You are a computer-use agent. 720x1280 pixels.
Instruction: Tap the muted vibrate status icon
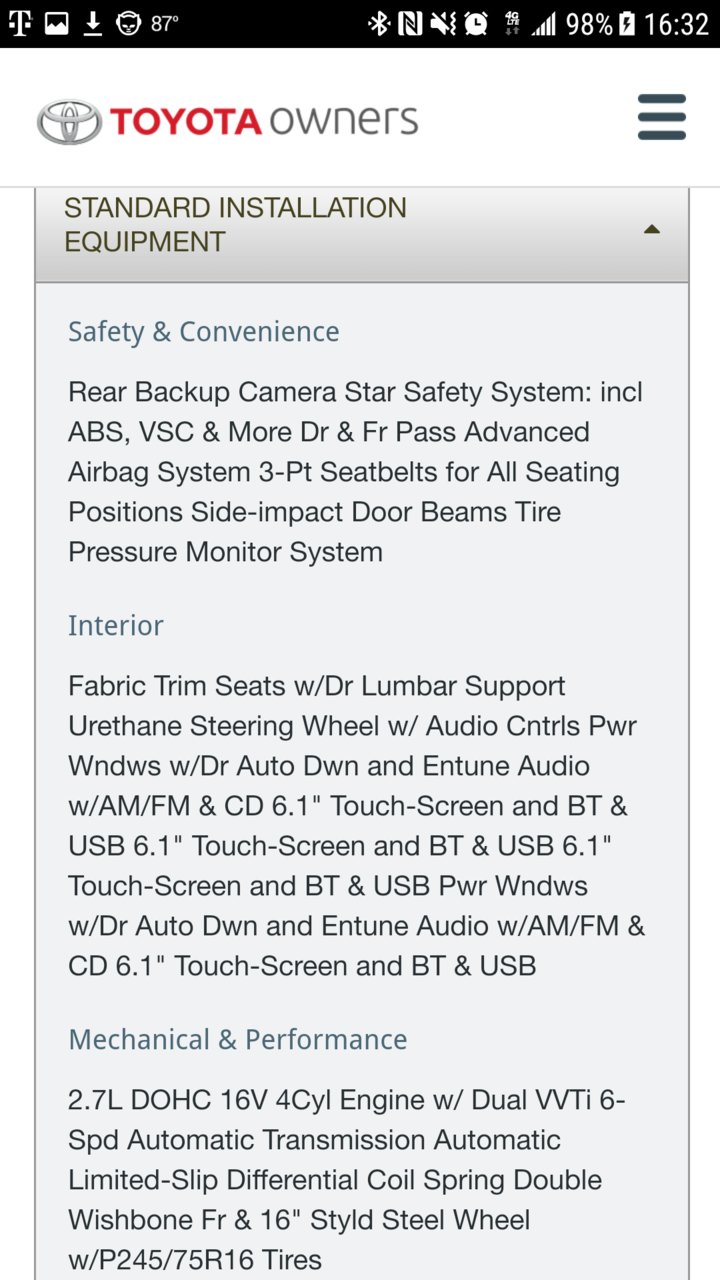[443, 24]
